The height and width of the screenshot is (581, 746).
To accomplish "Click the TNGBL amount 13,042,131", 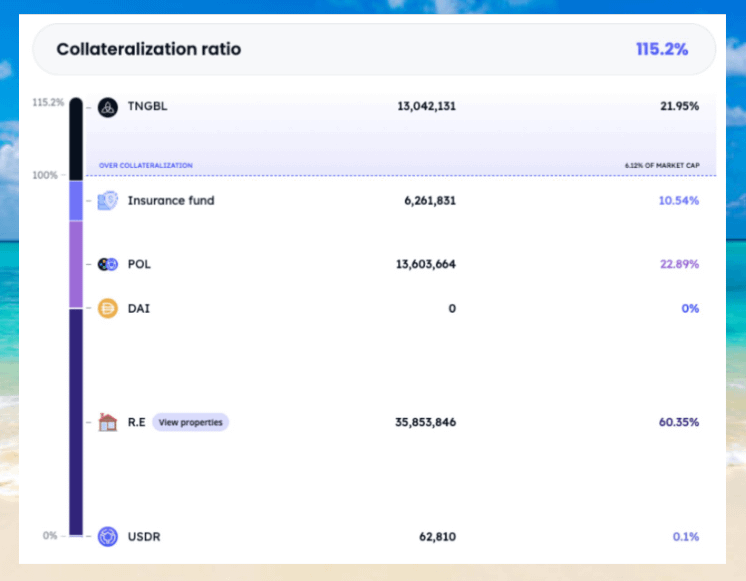I will [x=426, y=106].
